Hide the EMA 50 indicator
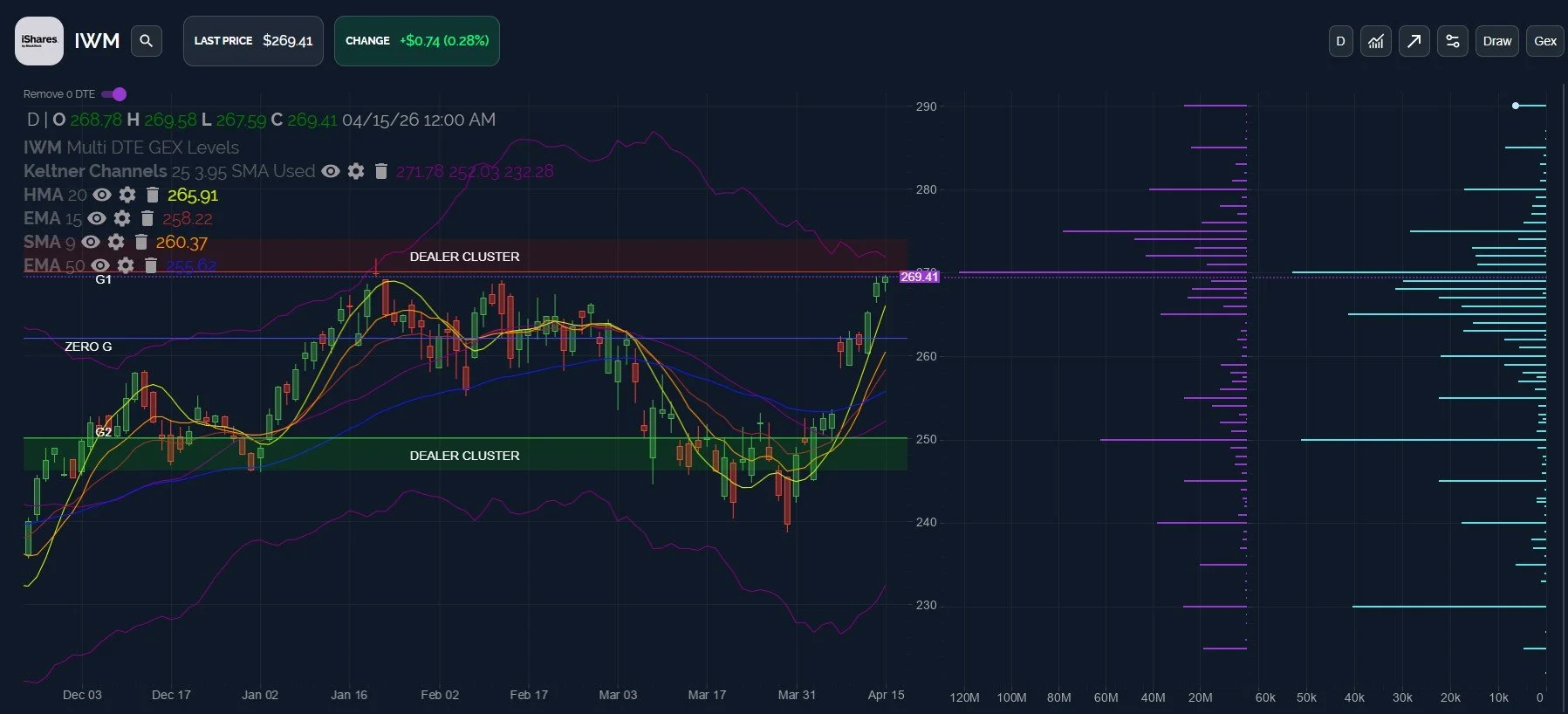Screen dimensions: 1568x714 pyautogui.click(x=100, y=265)
